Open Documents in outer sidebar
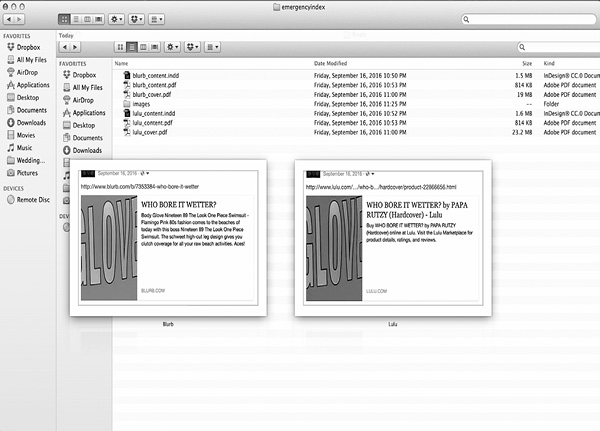Screen dimensions: 600x431 (27, 110)
